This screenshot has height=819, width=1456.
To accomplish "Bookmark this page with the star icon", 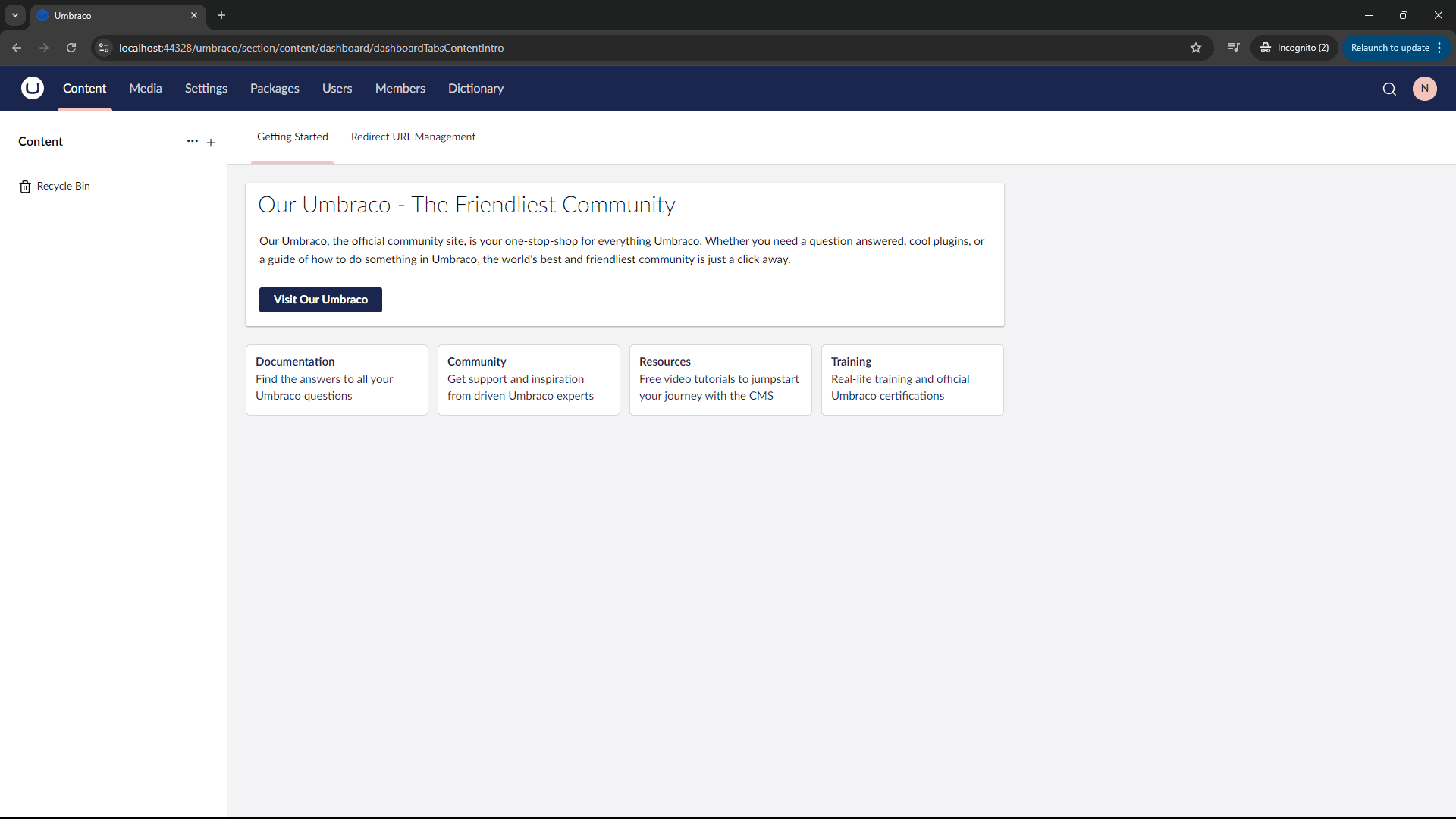I will (1196, 48).
